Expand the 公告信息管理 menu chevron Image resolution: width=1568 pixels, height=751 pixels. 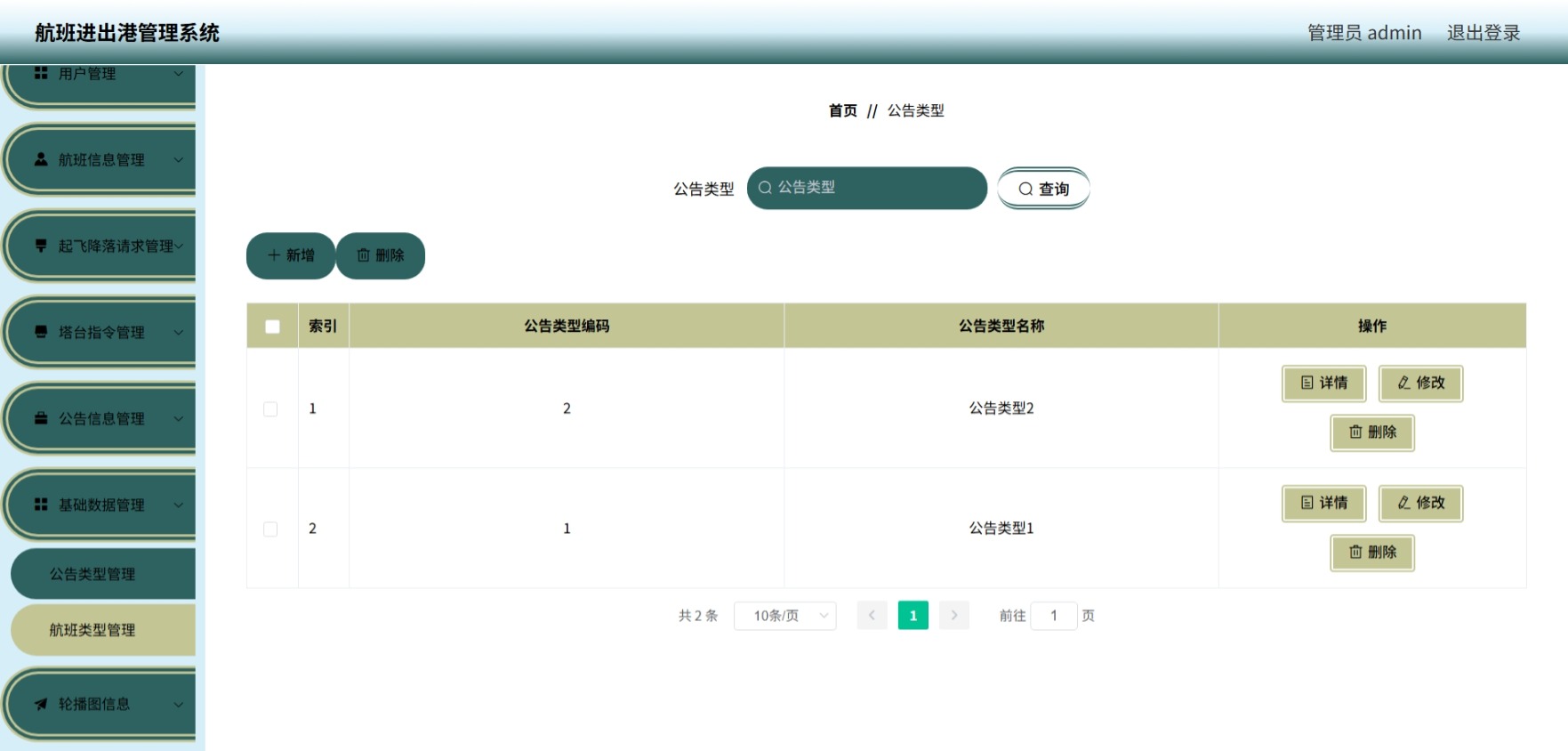179,419
